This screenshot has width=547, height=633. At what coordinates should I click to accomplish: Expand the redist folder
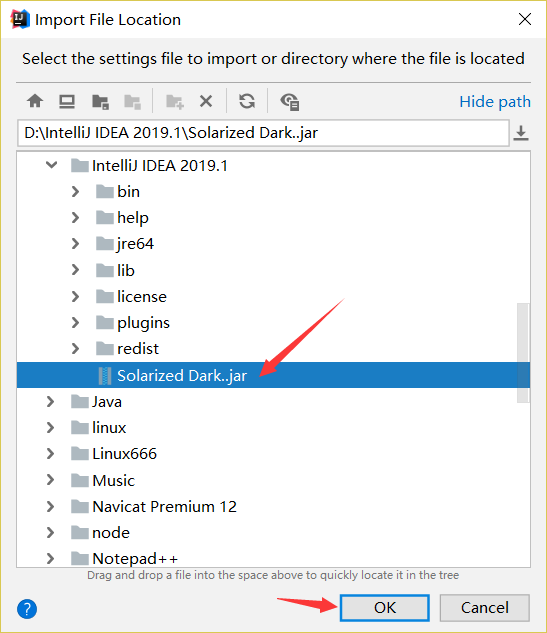(75, 348)
